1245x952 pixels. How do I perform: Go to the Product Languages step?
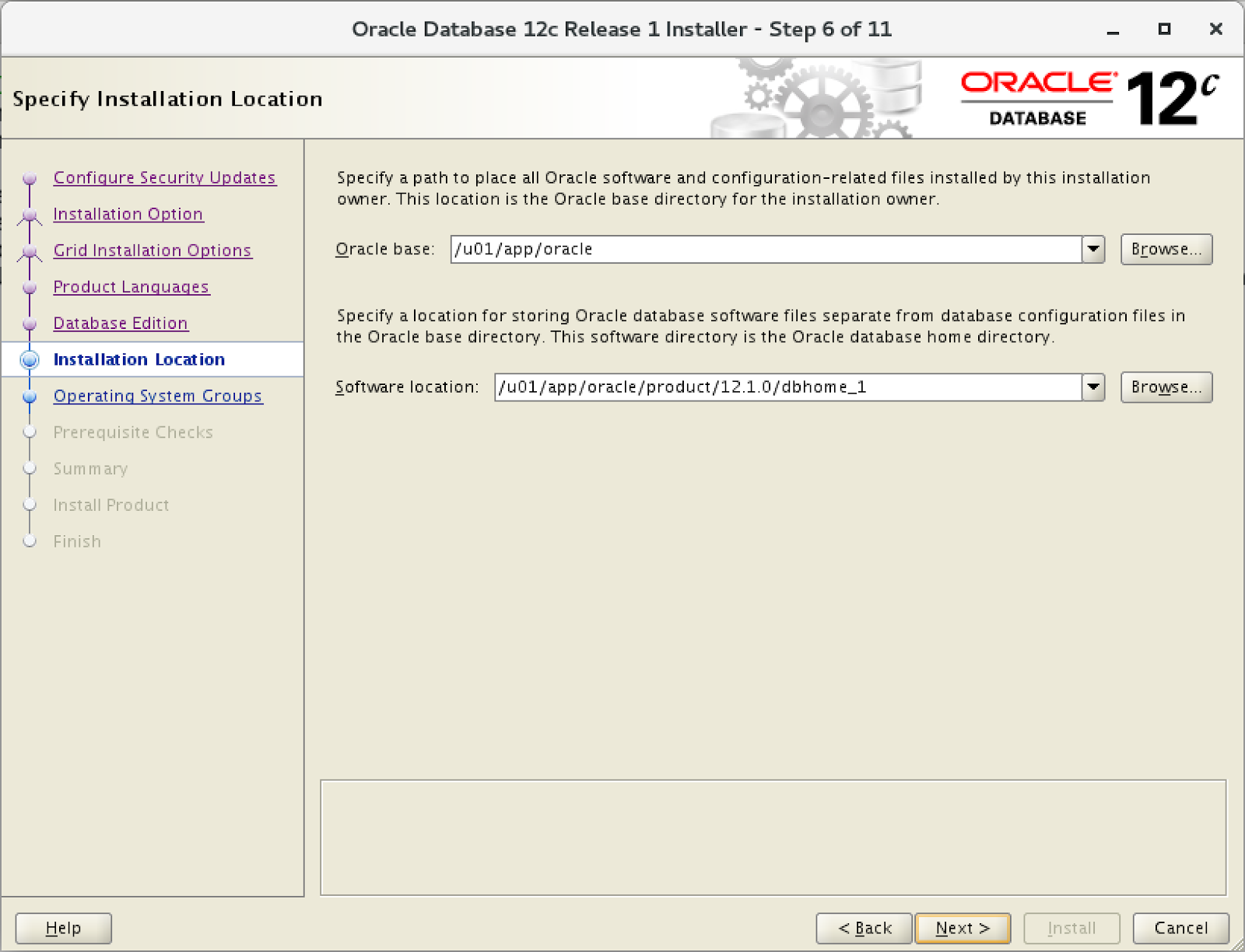(x=131, y=287)
